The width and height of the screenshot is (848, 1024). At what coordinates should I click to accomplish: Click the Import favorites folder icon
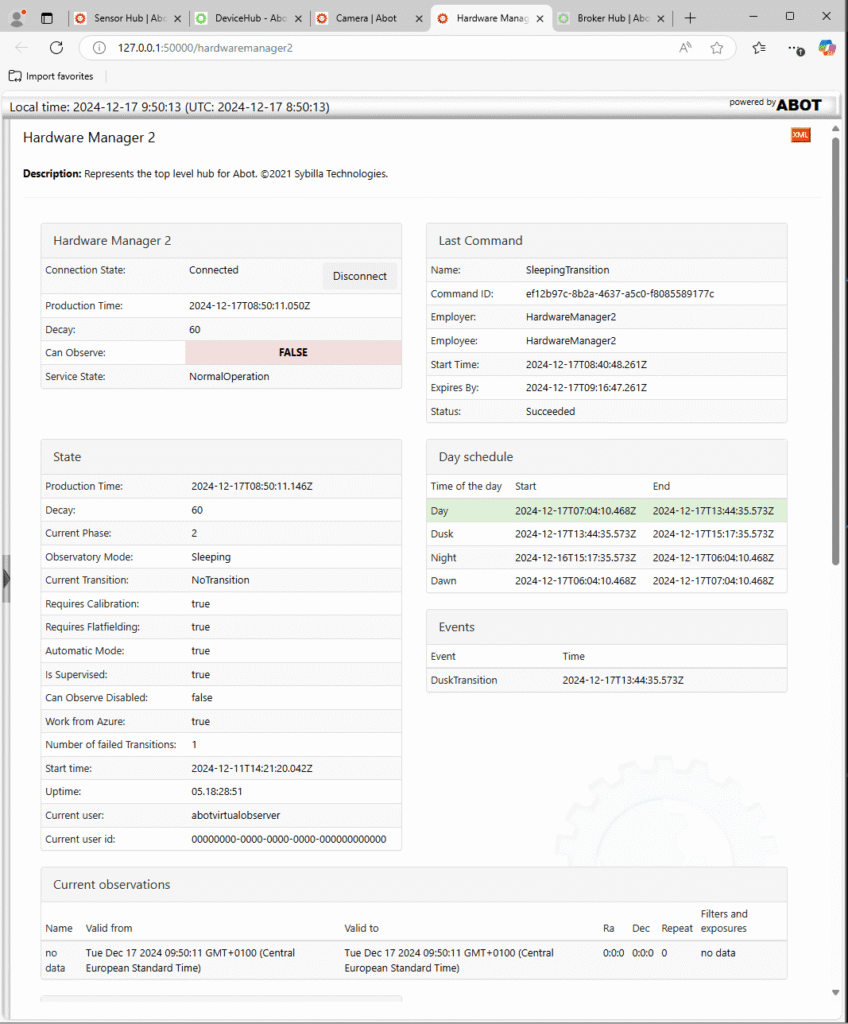(x=15, y=76)
